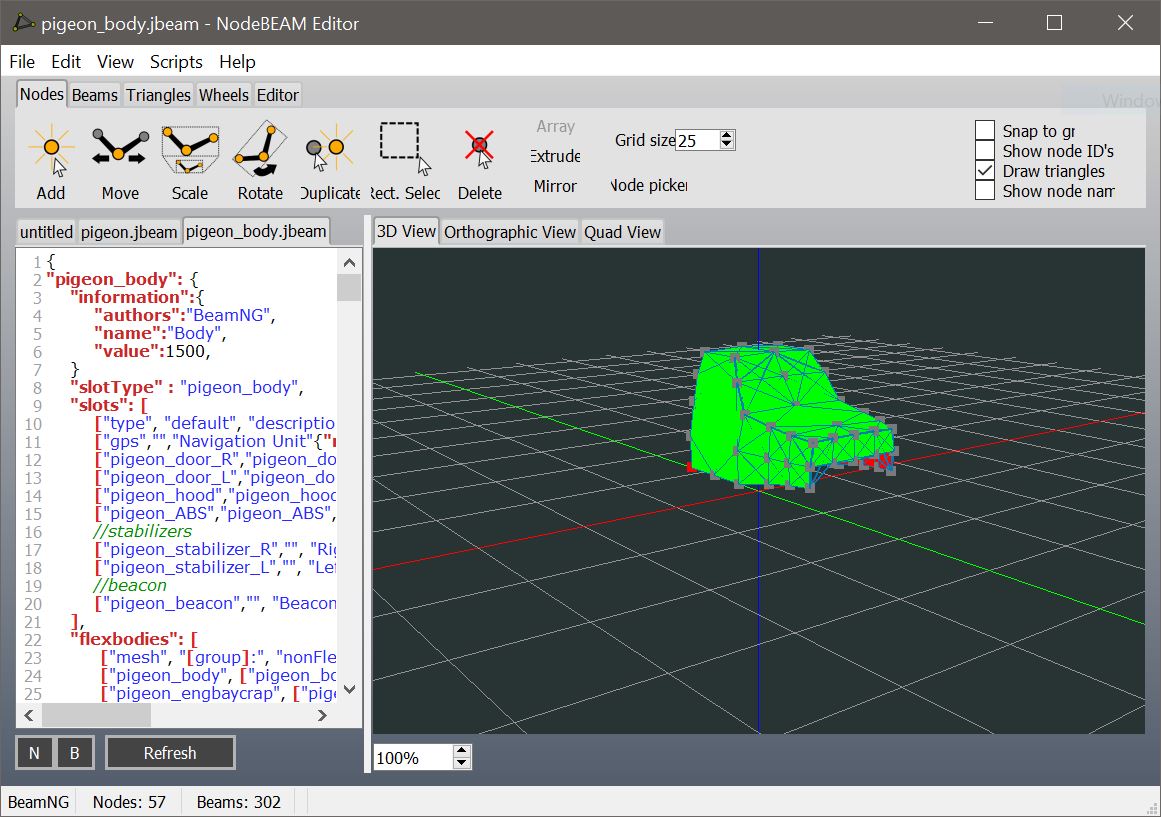Click the 100% zoom input field
The width and height of the screenshot is (1161, 817).
(x=414, y=758)
